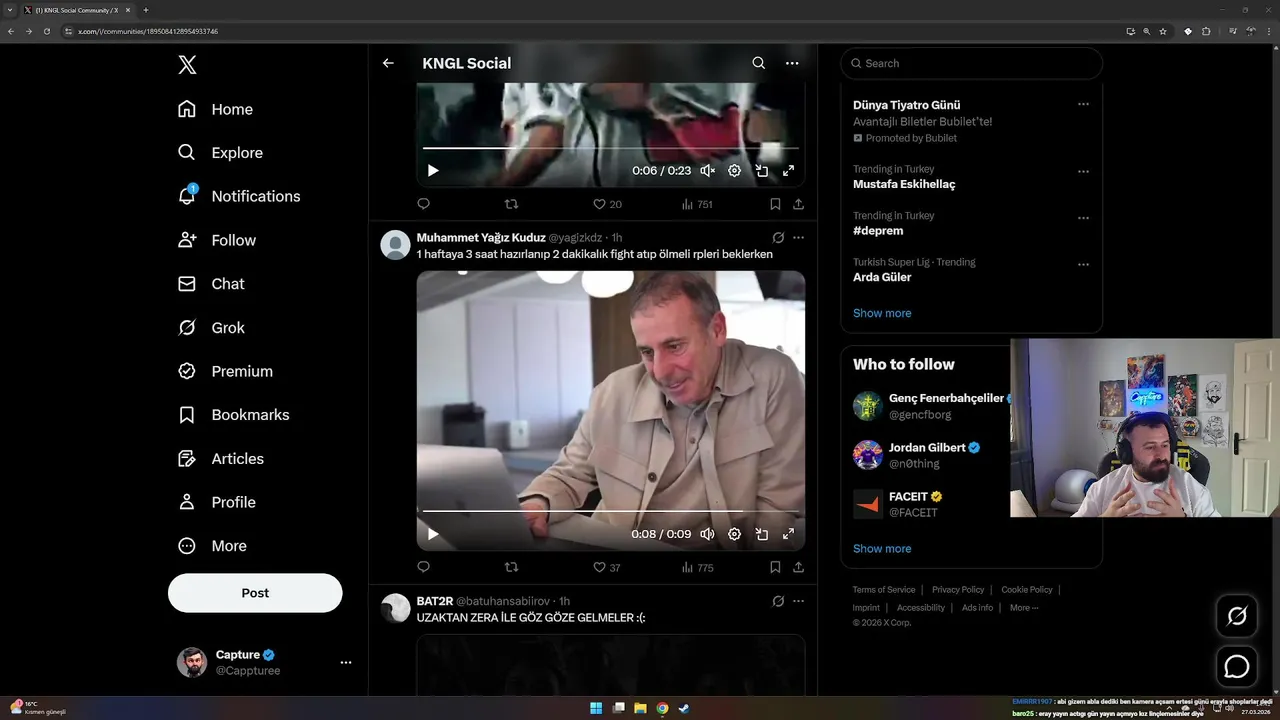Open Profile page
The width and height of the screenshot is (1280, 720).
tap(216, 502)
